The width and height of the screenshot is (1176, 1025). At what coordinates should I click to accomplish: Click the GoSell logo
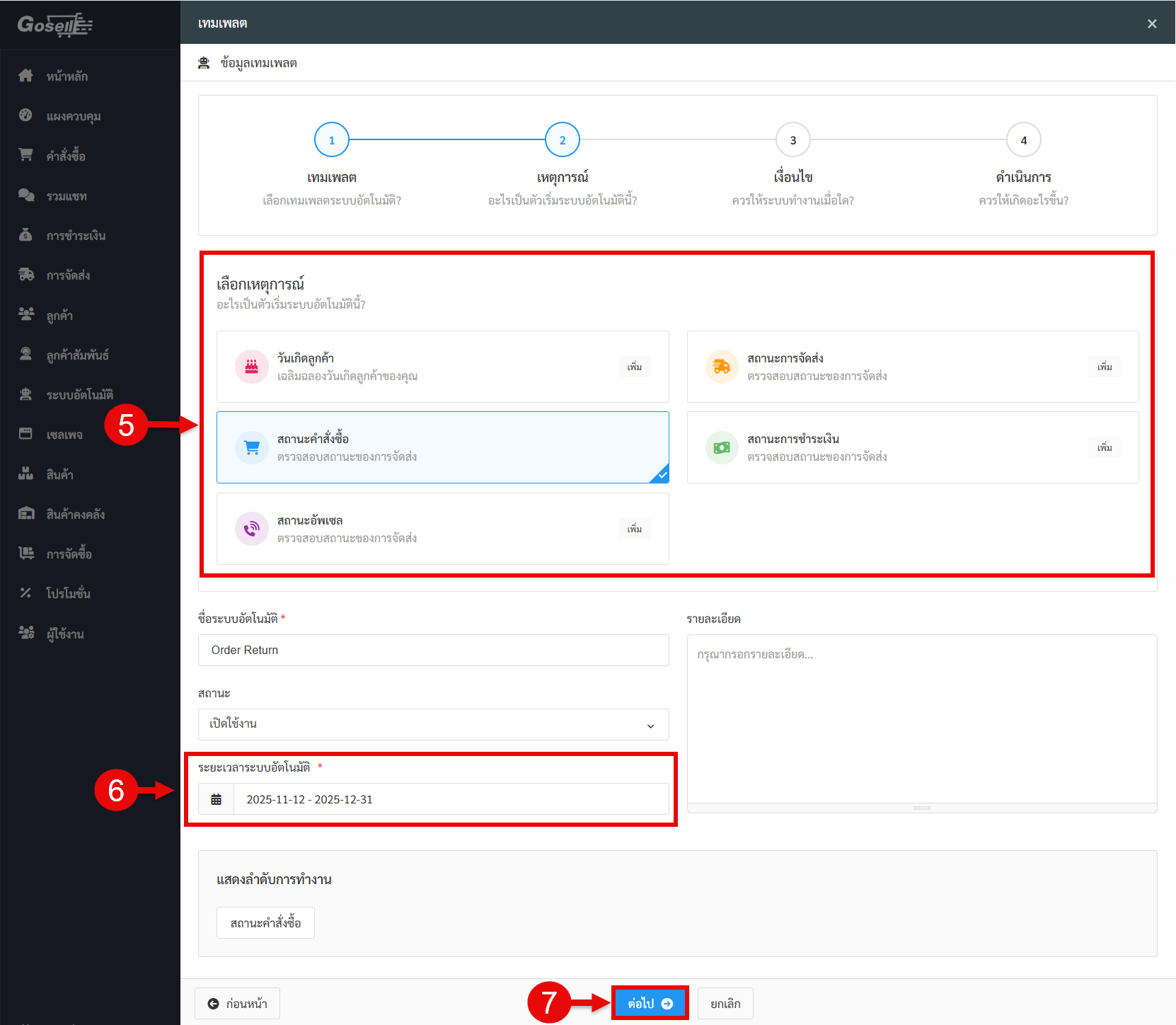[x=55, y=25]
